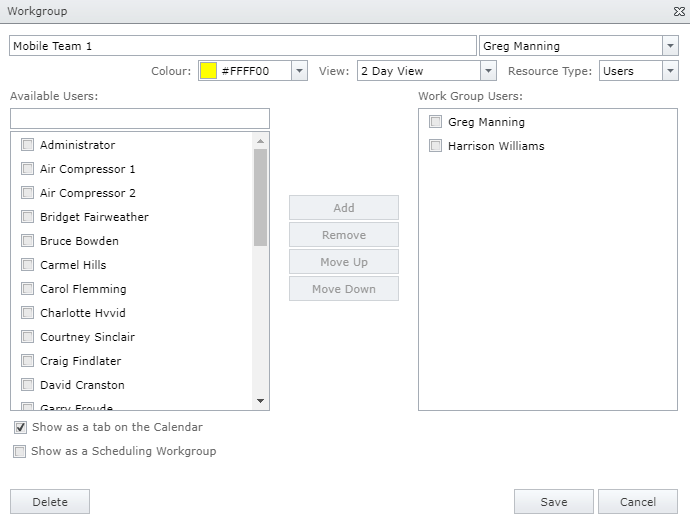Image resolution: width=690 pixels, height=520 pixels.
Task: Check Bridget Fairweather in available users
Action: (28, 217)
